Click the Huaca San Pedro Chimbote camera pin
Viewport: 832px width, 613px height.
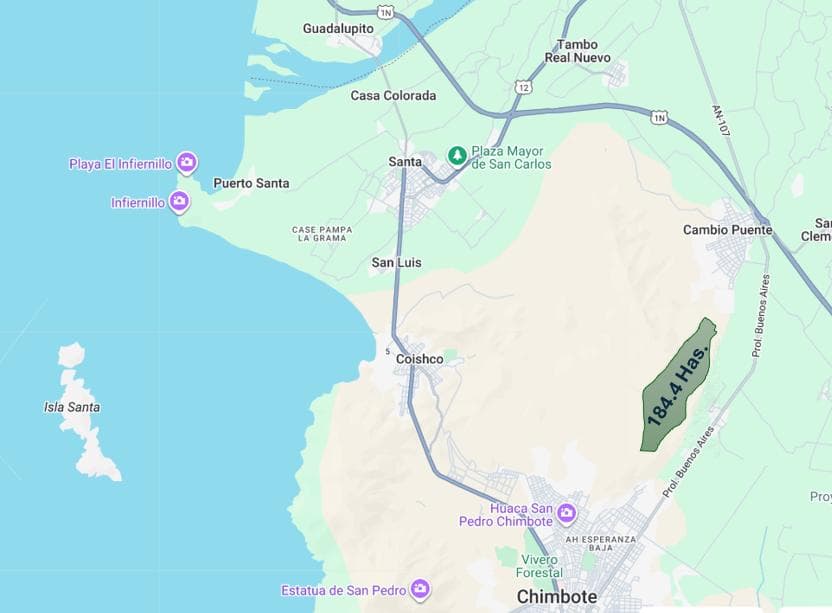coord(567,513)
